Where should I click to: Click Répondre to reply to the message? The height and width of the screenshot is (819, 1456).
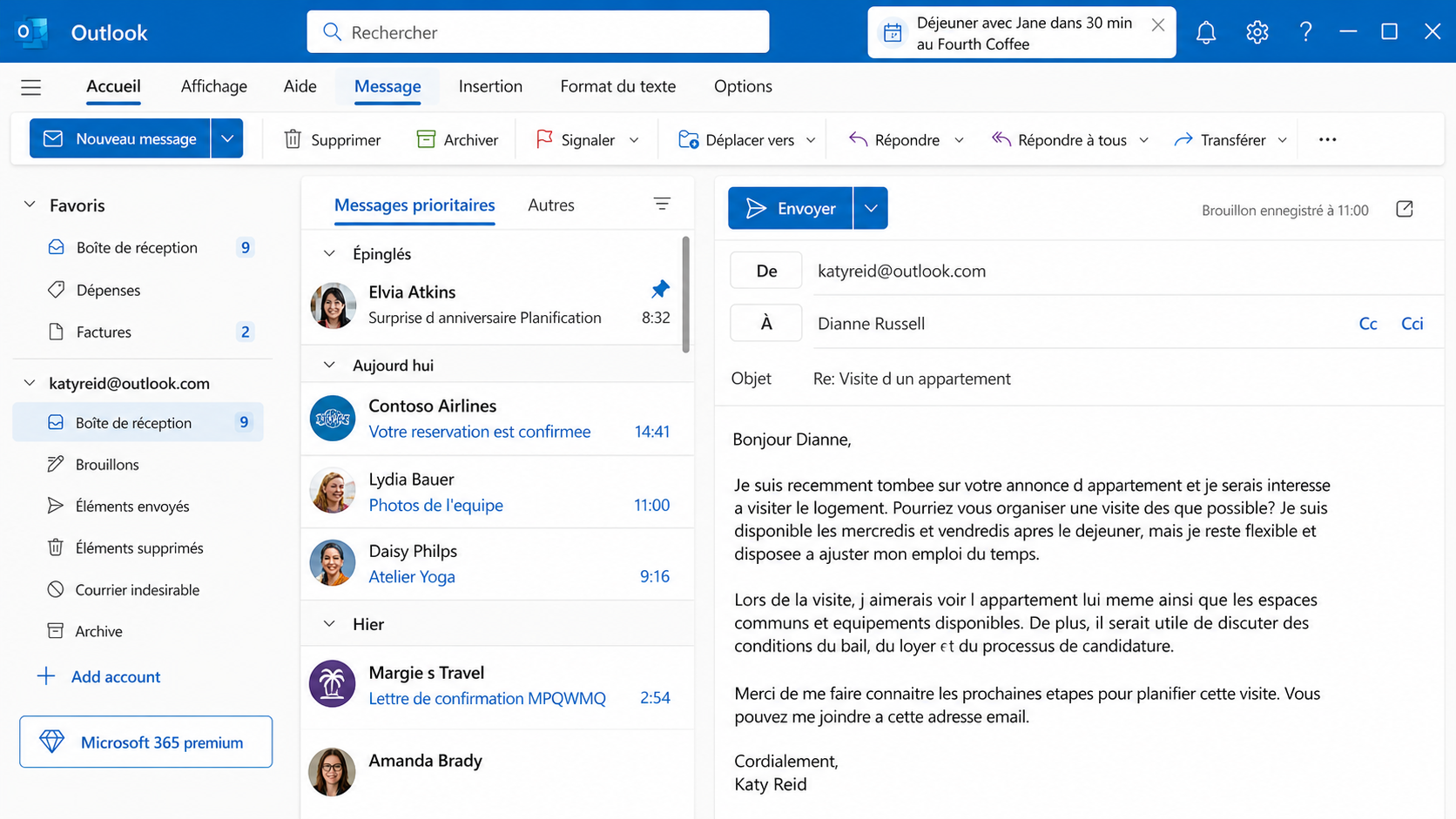[894, 139]
